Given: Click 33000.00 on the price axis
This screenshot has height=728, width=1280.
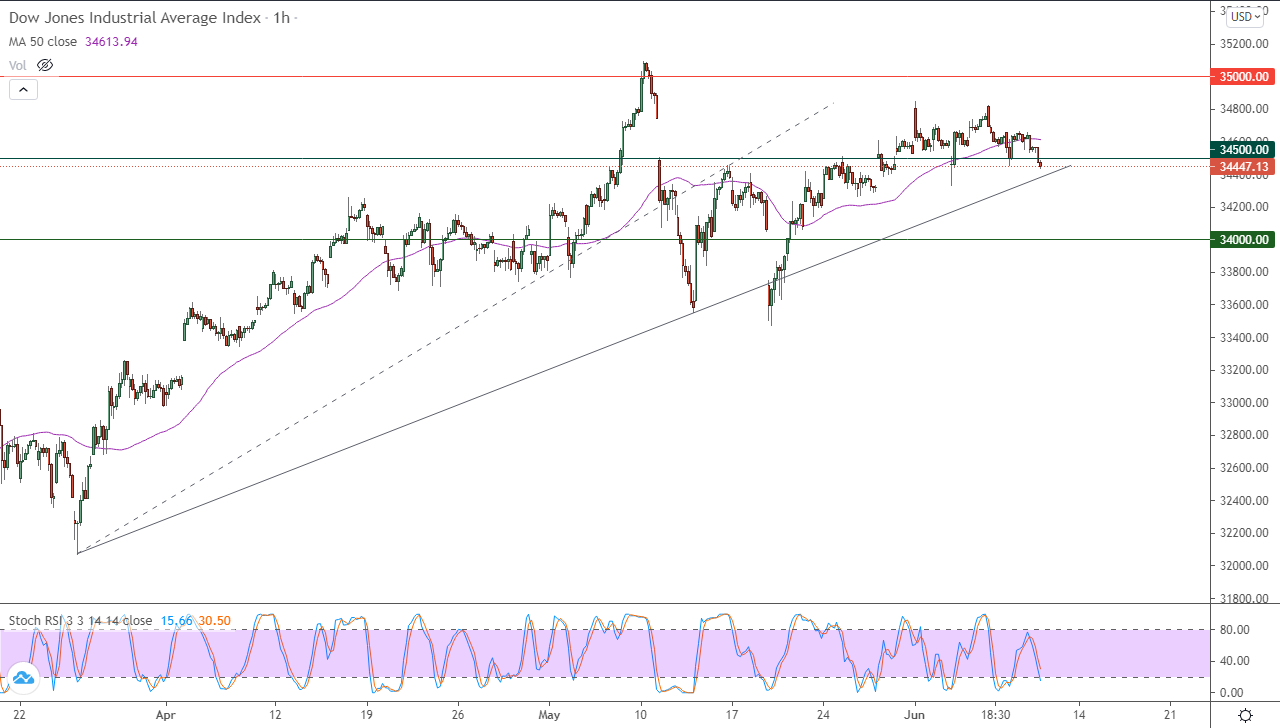Looking at the screenshot, I should click(1244, 403).
